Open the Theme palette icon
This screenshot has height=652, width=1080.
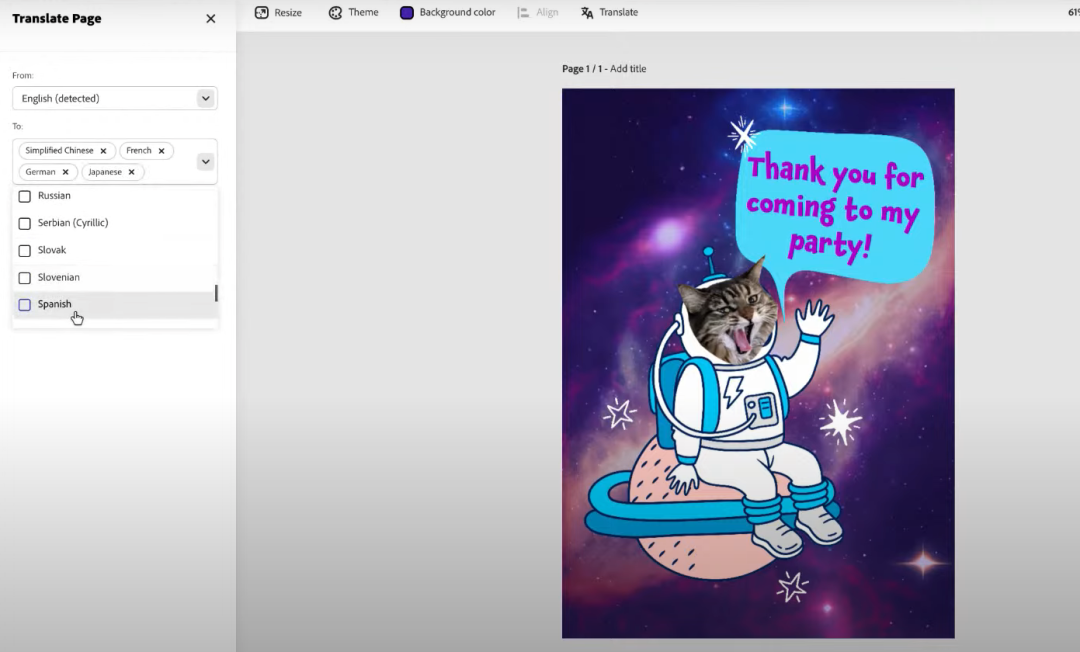pos(336,13)
